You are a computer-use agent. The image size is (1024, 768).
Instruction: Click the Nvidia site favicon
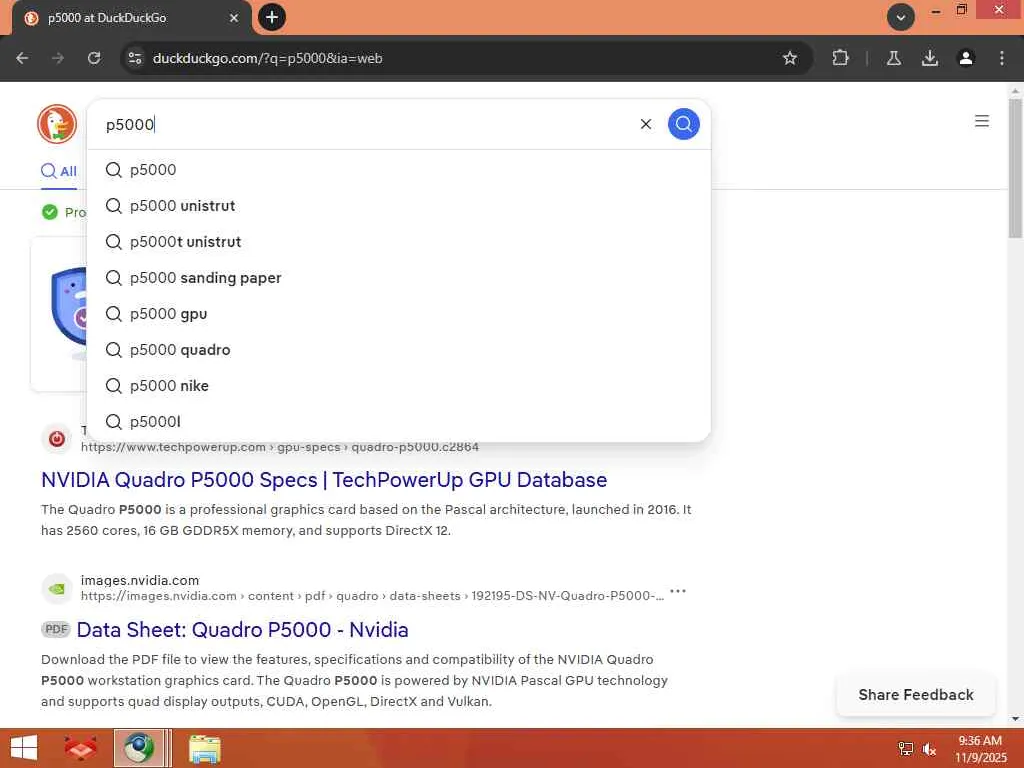click(x=57, y=588)
